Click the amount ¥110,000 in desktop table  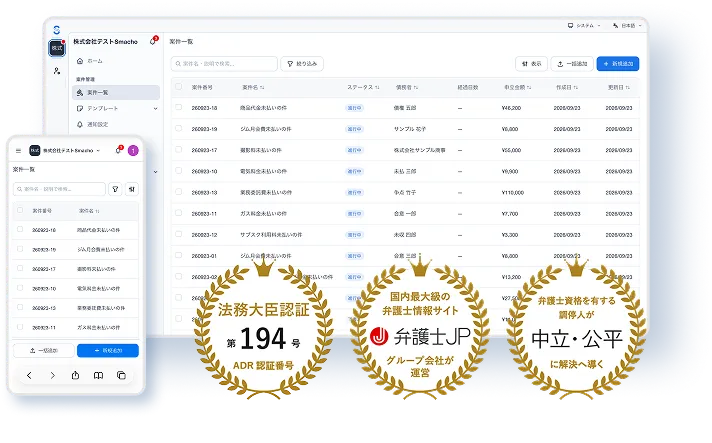(513, 192)
